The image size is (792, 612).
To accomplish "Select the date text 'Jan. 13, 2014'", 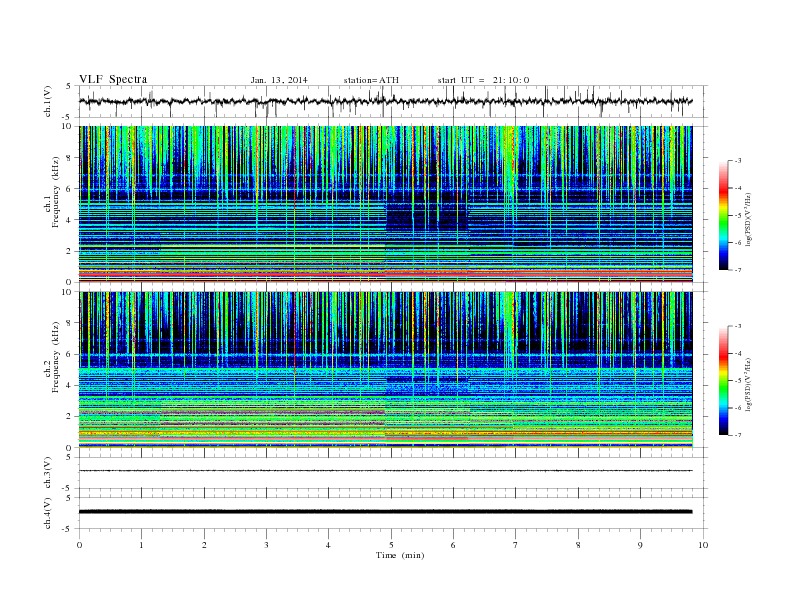I will click(279, 80).
